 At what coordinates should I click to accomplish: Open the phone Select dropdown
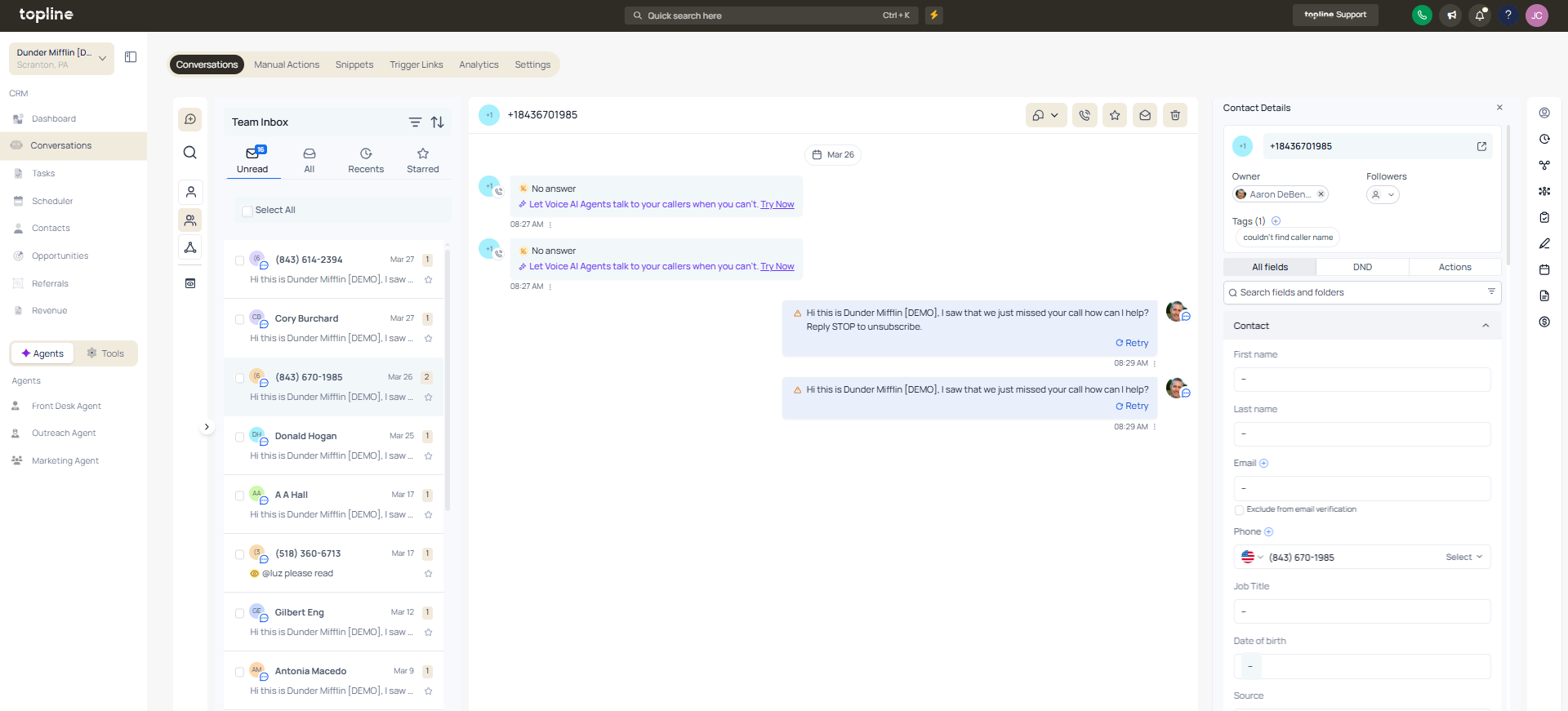[x=1463, y=557]
